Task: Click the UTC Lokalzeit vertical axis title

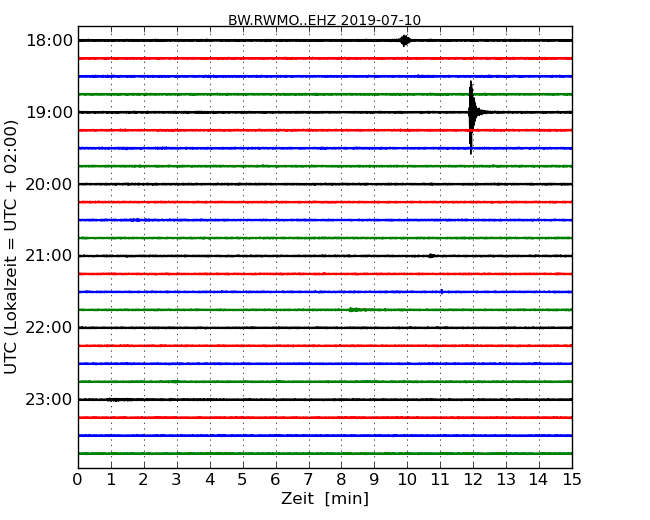Action: pos(11,247)
